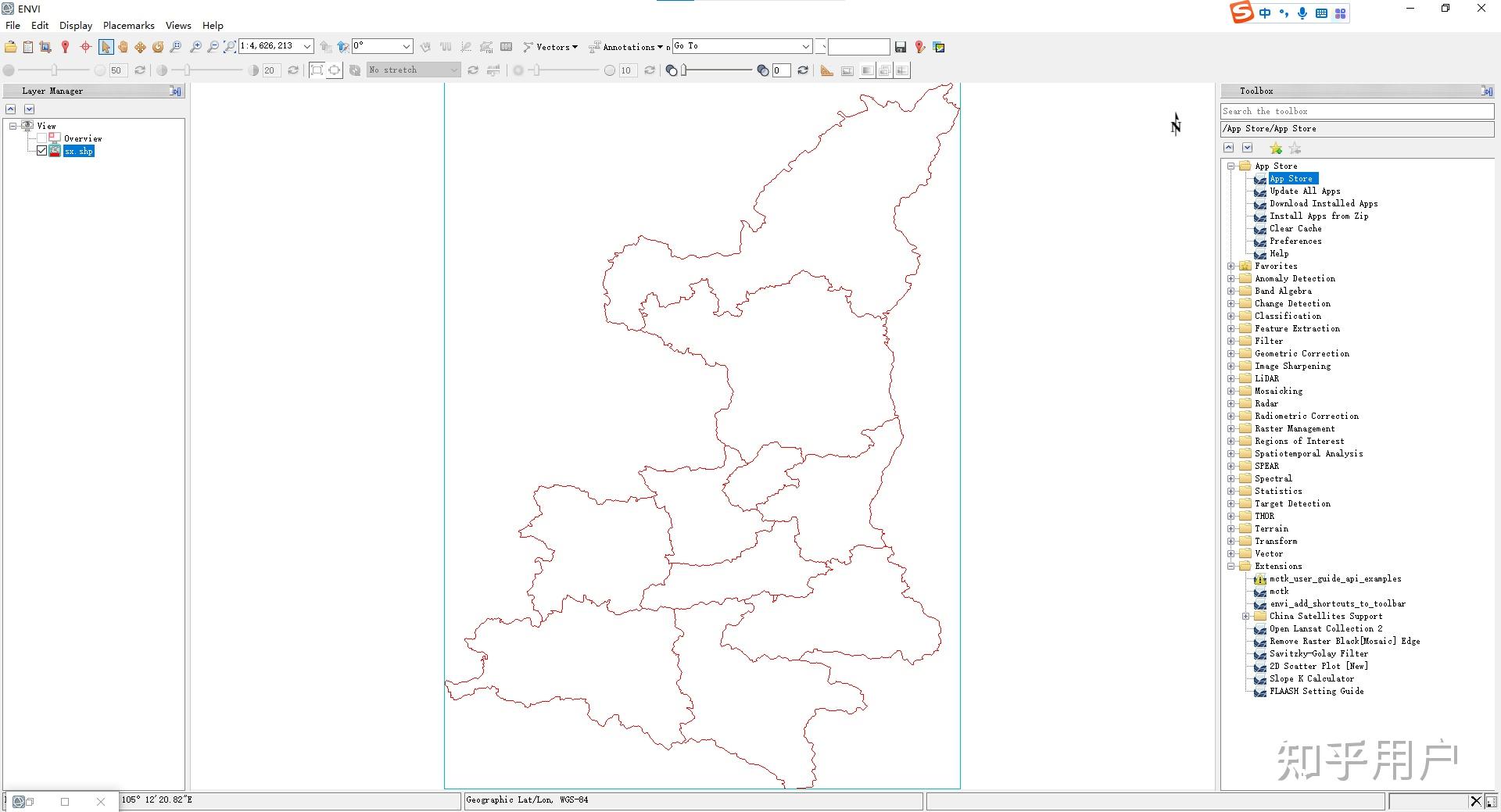Select the Pan hand tool
Image resolution: width=1501 pixels, height=812 pixels.
click(x=123, y=47)
